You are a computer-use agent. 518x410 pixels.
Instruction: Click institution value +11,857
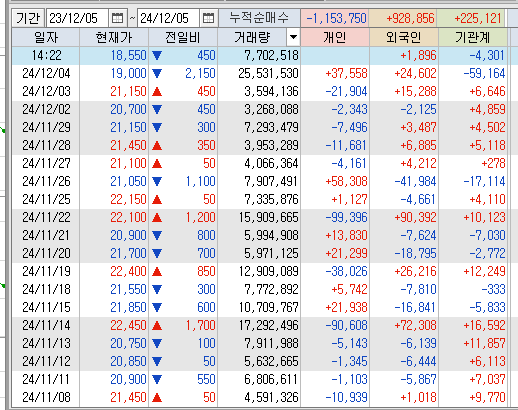(484, 343)
